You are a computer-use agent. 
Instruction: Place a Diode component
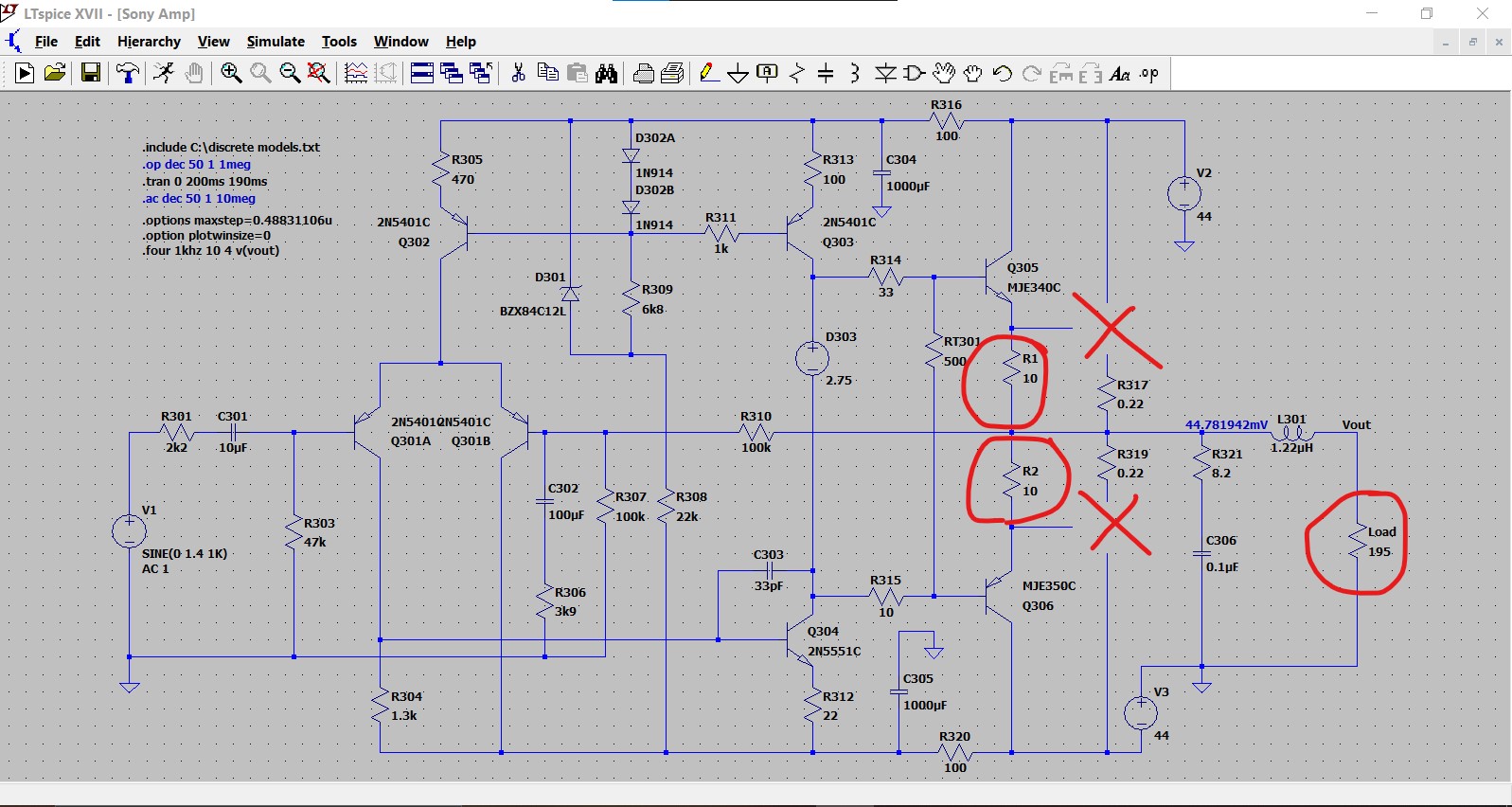[885, 73]
